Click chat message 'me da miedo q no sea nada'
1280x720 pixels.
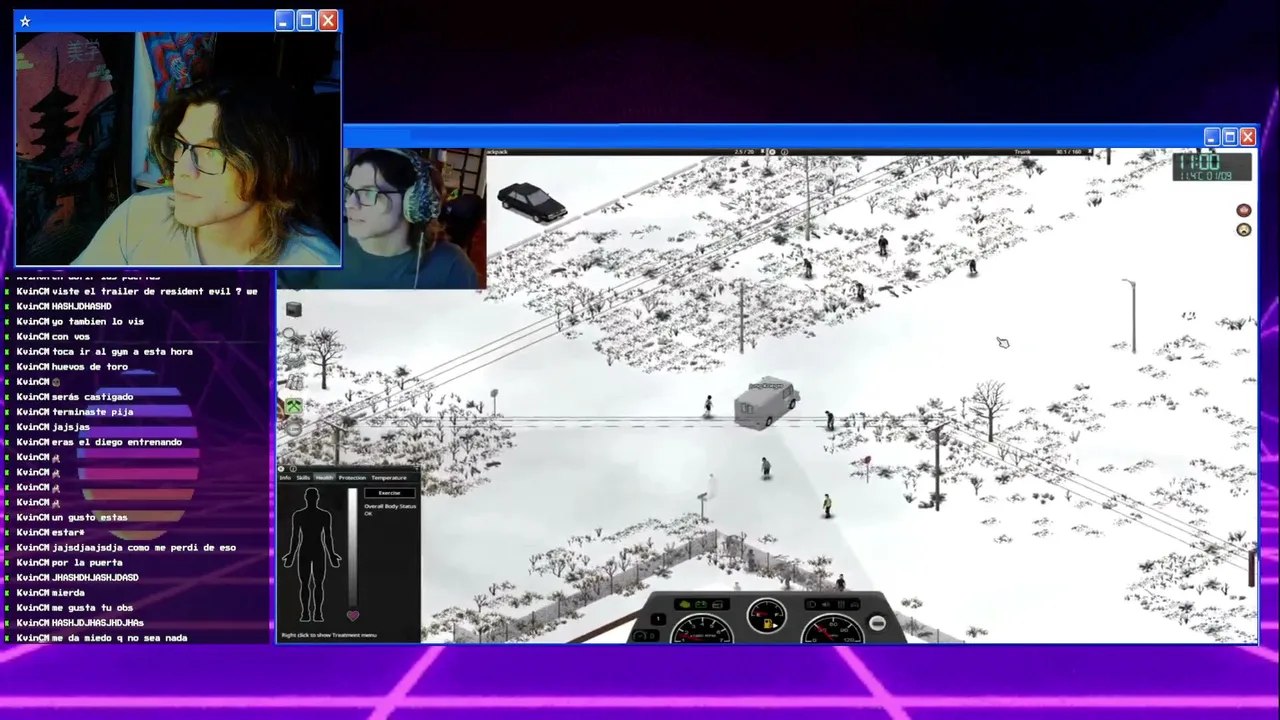pyautogui.click(x=120, y=638)
